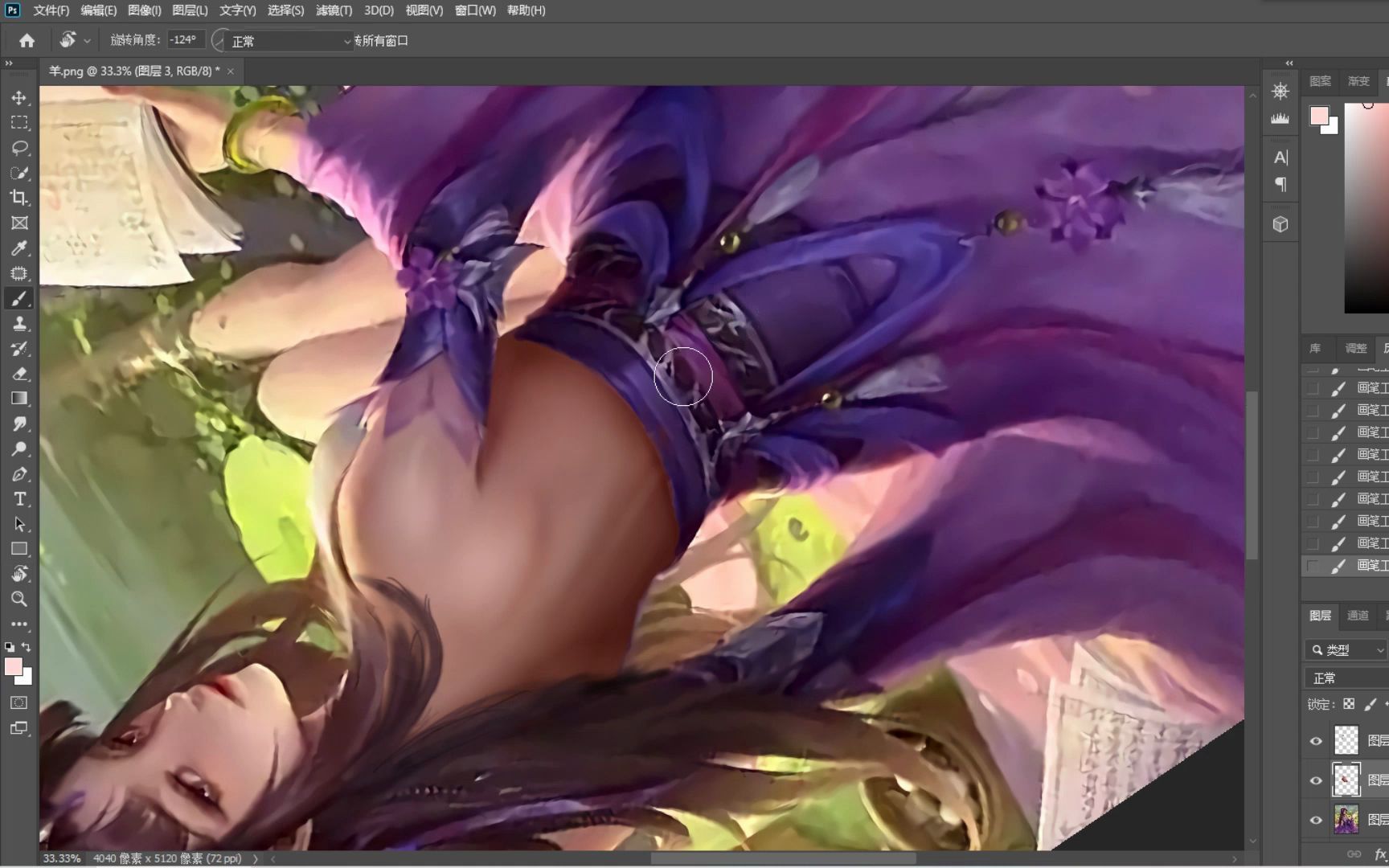Open the 图层(L) menu
Screen dimensions: 1389x868
[x=190, y=10]
